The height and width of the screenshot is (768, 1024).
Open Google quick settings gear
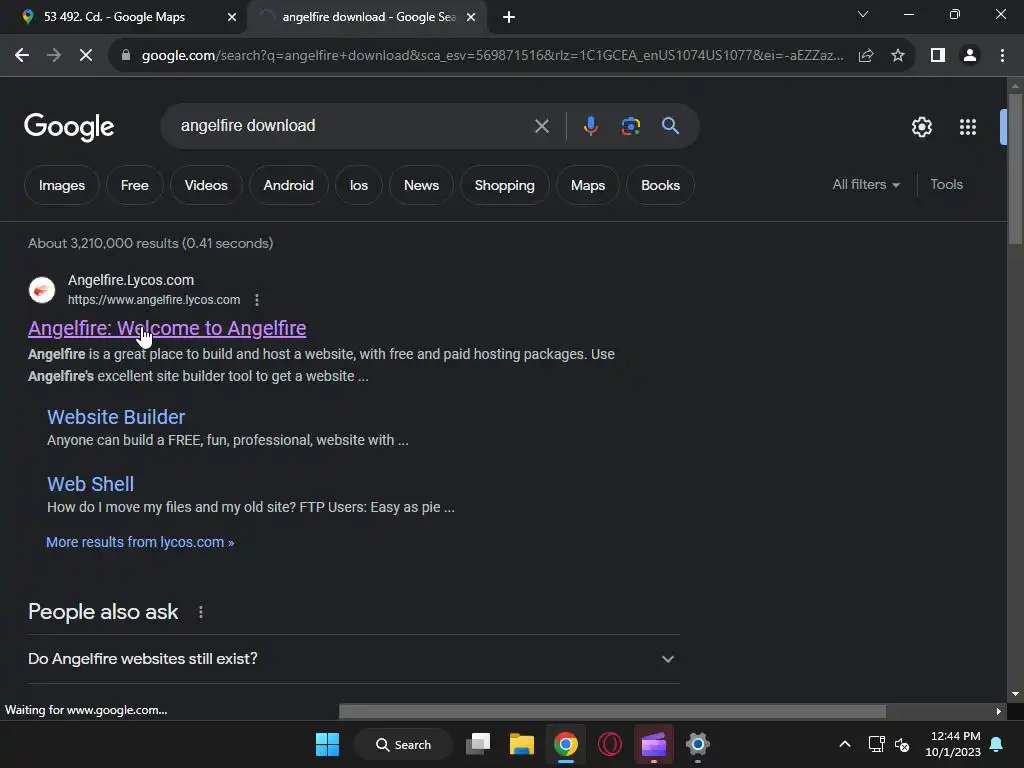921,127
